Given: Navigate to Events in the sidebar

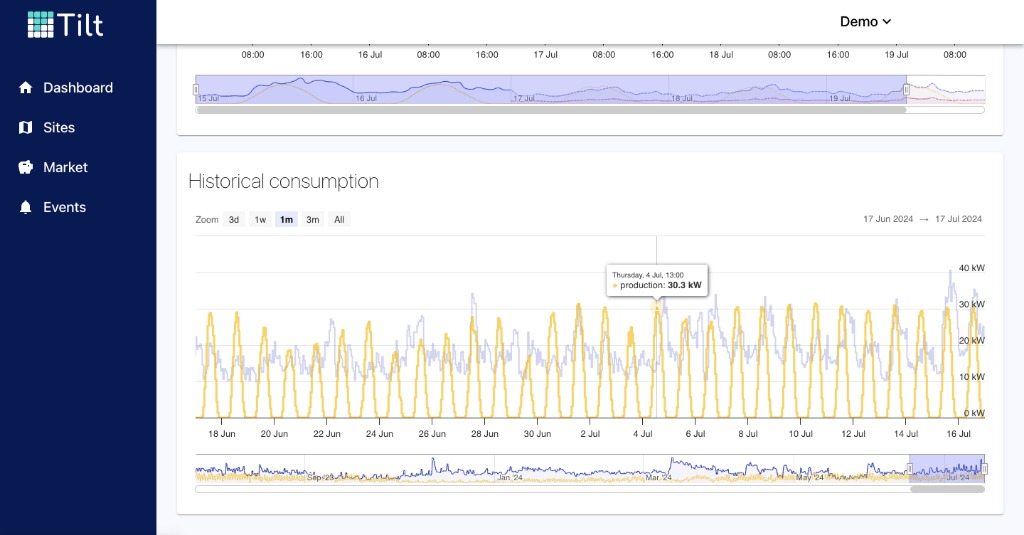Looking at the screenshot, I should [64, 208].
